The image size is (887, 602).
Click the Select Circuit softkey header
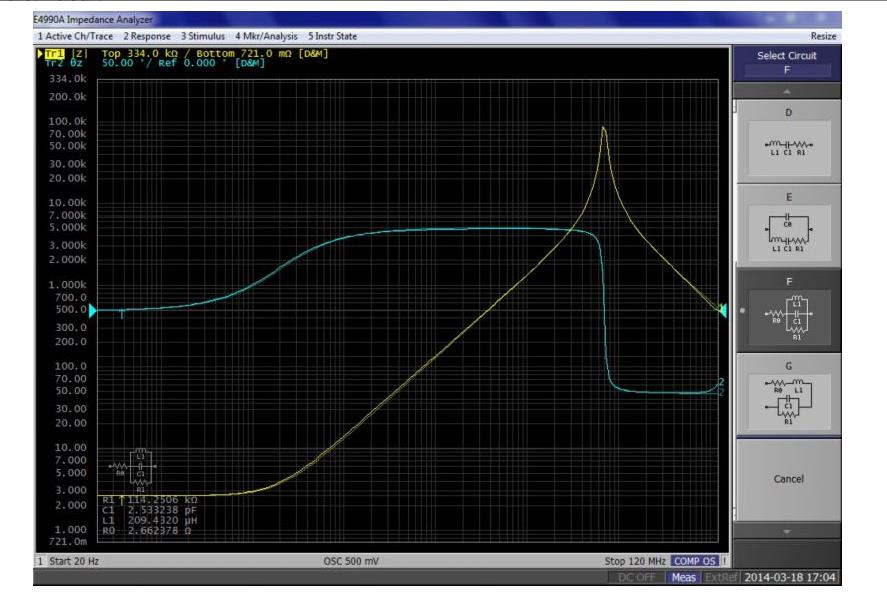(x=787, y=63)
